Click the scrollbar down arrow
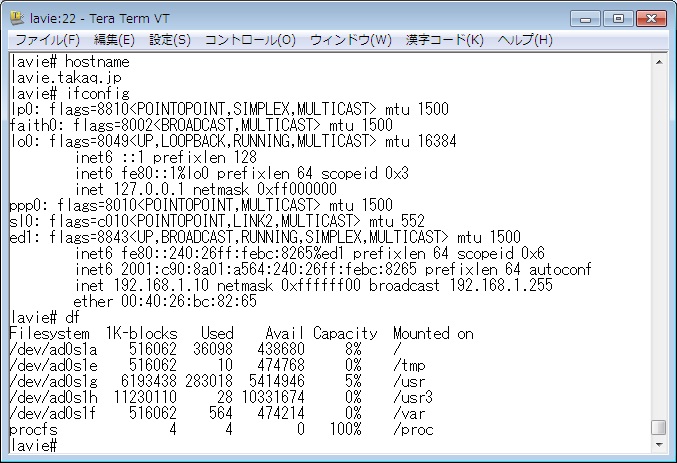 659,444
